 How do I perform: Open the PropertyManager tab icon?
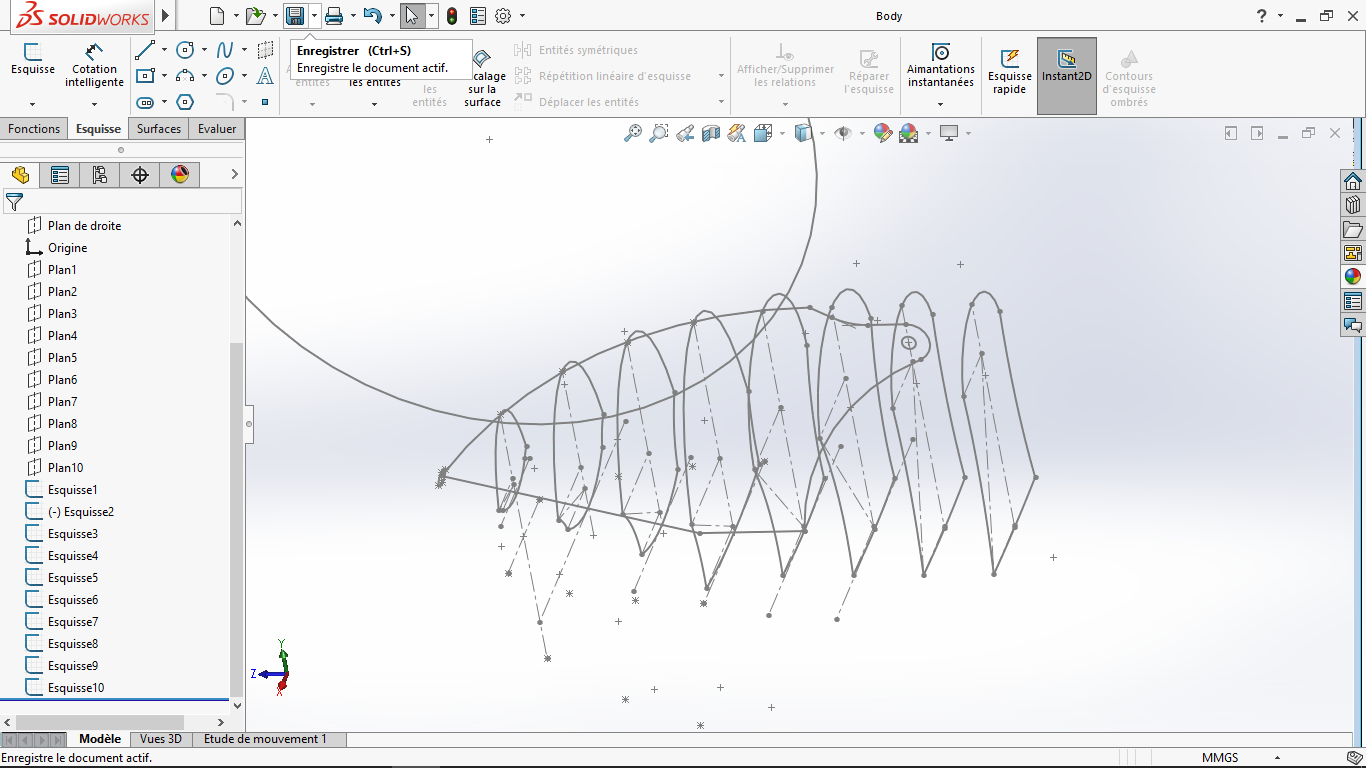[60, 175]
